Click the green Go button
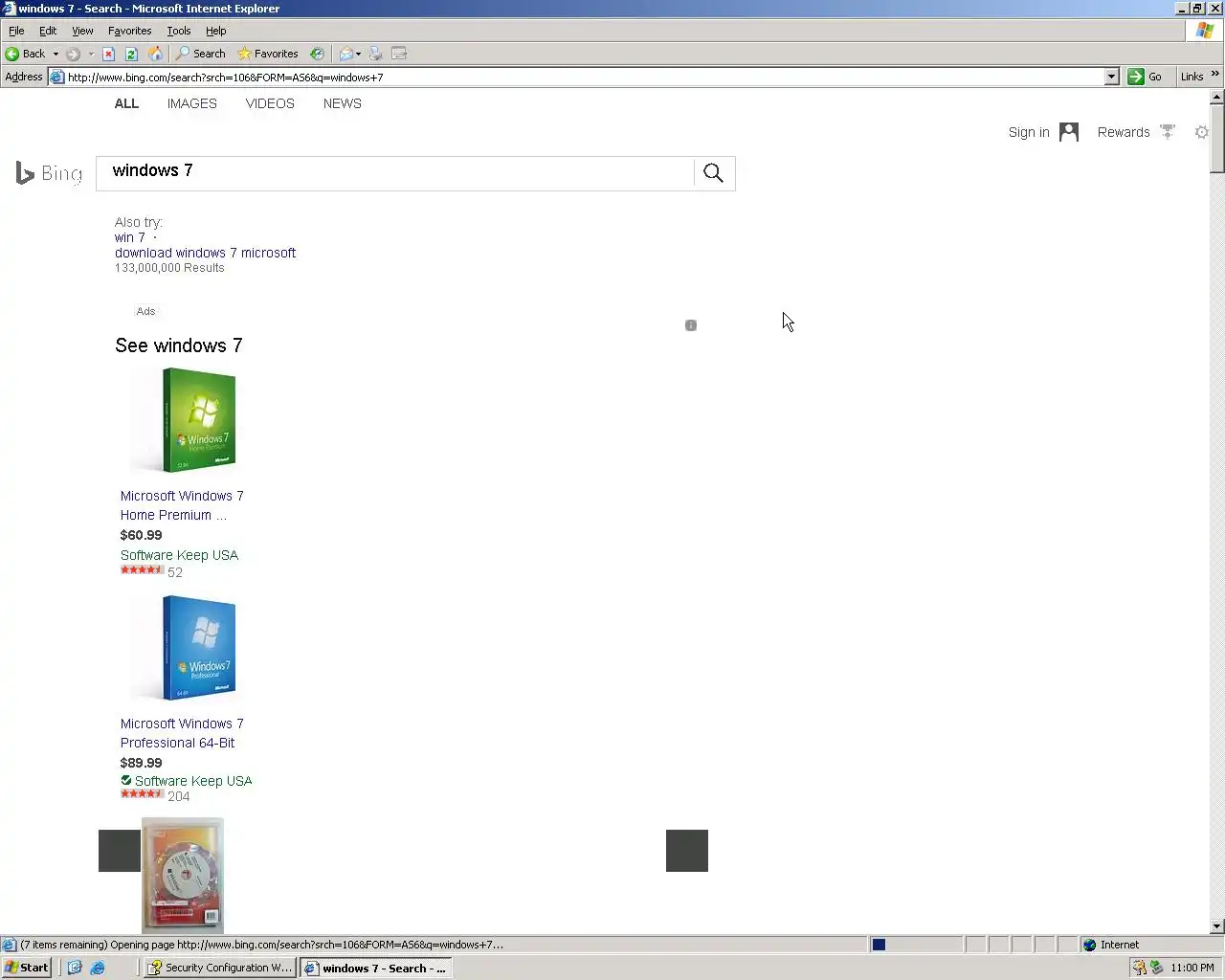 1145,77
